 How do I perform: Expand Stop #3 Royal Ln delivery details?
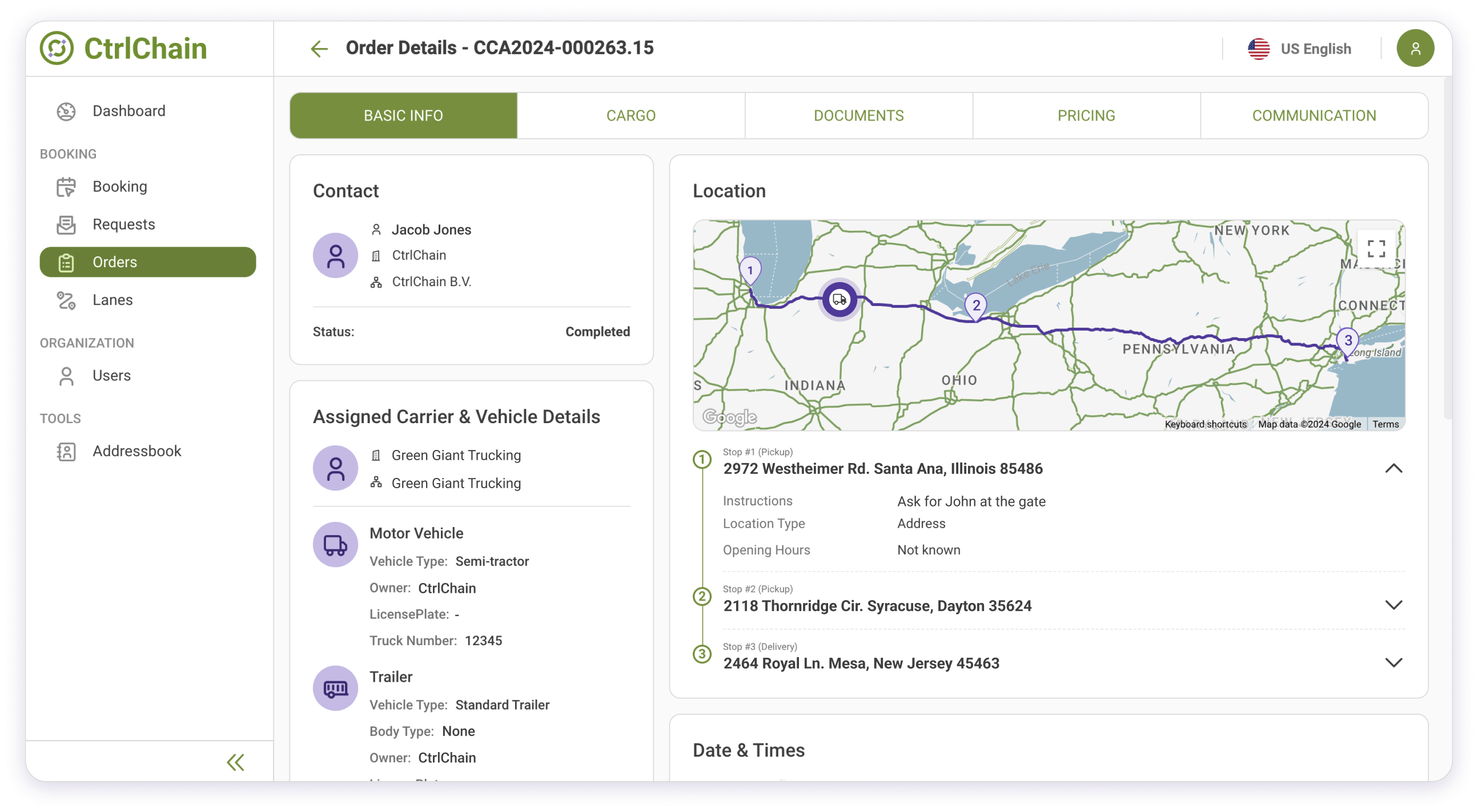tap(1393, 663)
